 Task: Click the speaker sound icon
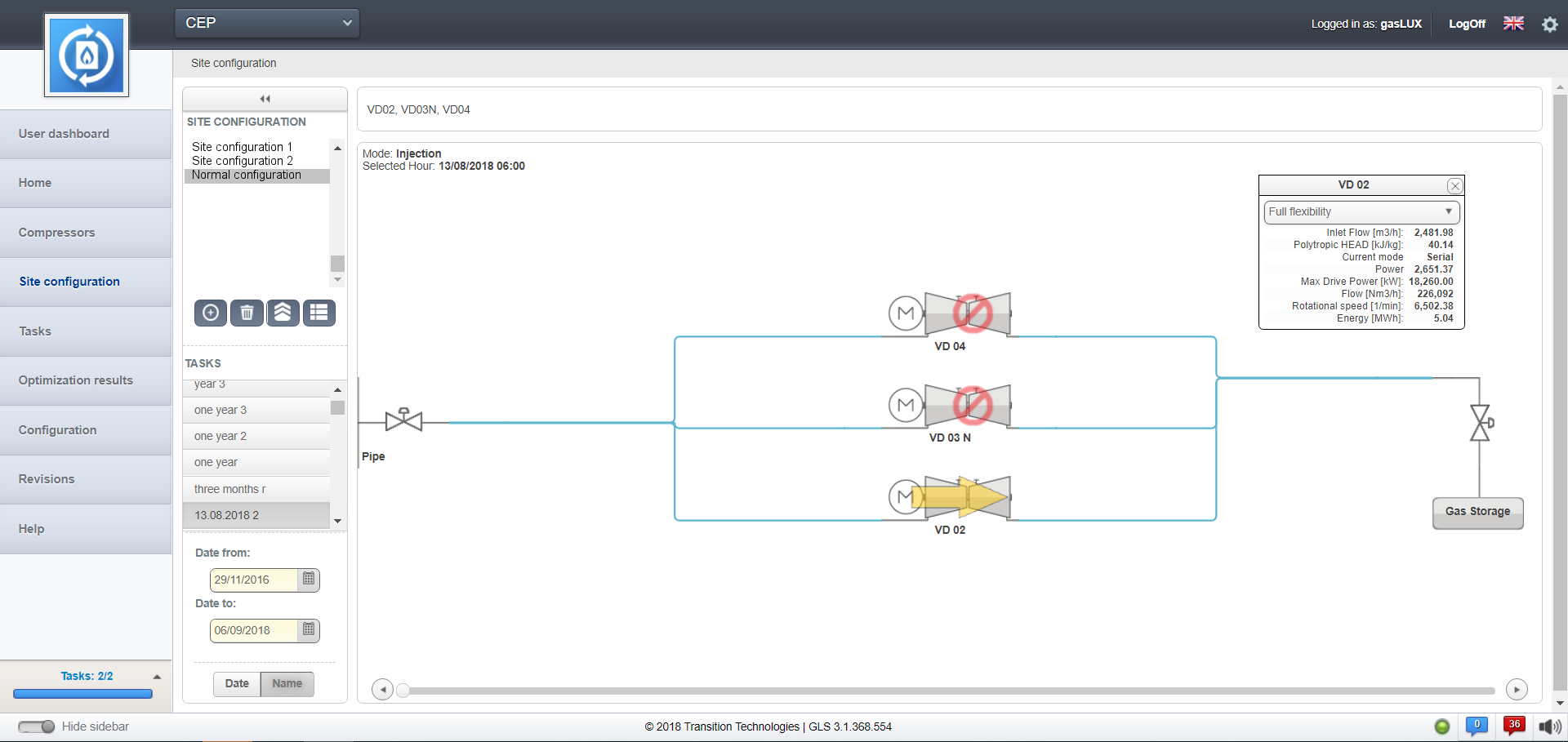click(1549, 726)
